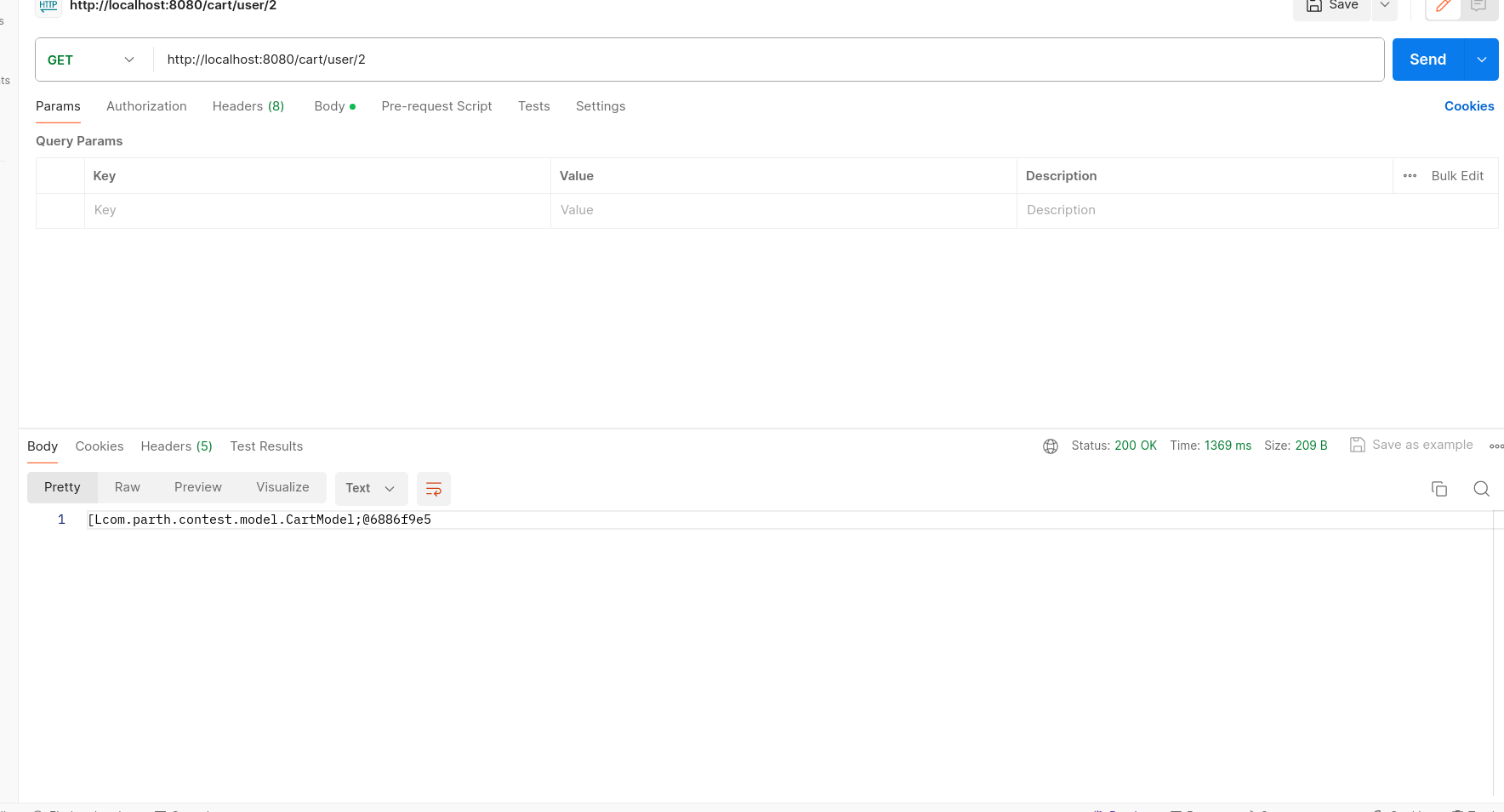The height and width of the screenshot is (812, 1504).
Task: Click the Description placeholder cell
Action: [1257, 210]
